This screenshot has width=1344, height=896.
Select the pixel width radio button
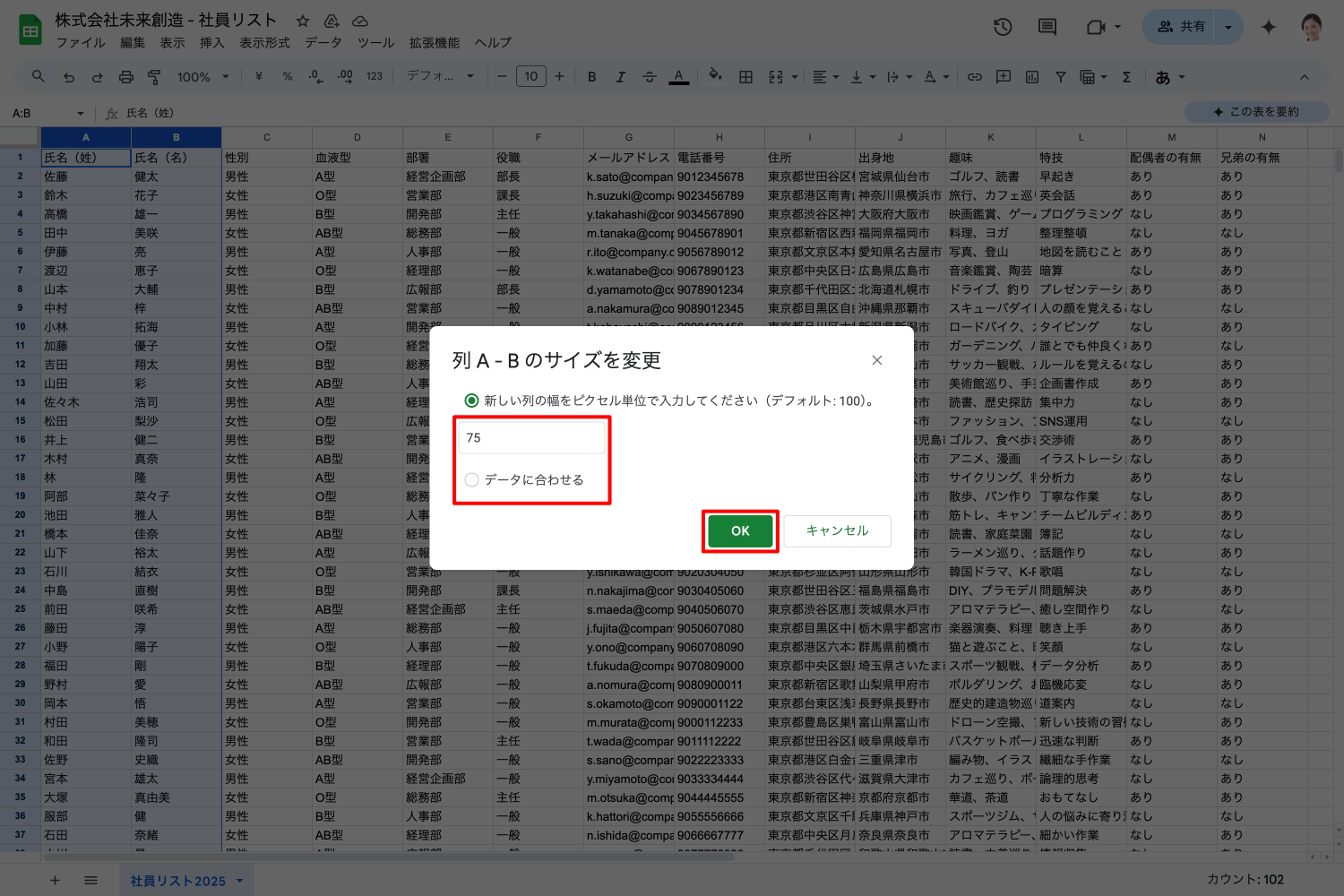click(471, 401)
